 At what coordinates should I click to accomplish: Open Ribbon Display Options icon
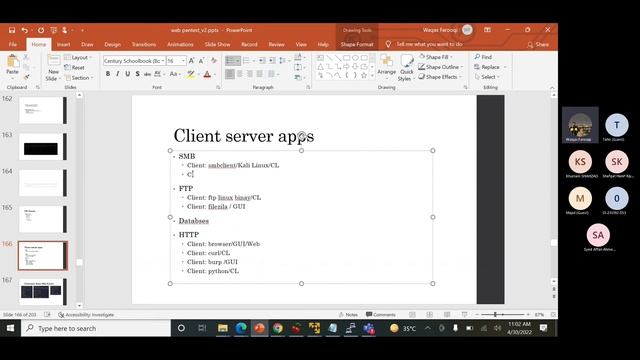pyautogui.click(x=487, y=30)
